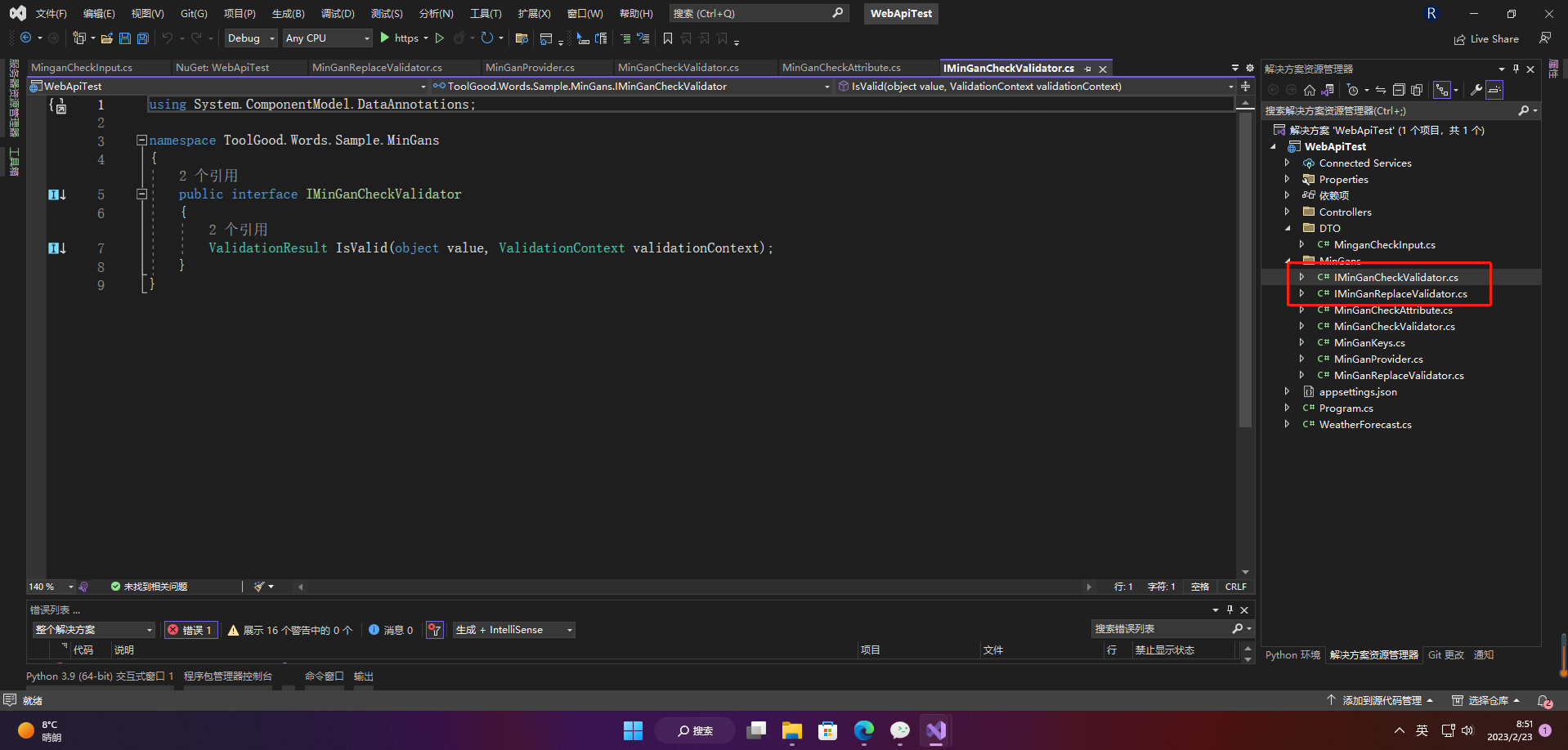
Task: Toggle auto-hide pin of the Solution Explorer panel
Action: click(1516, 69)
